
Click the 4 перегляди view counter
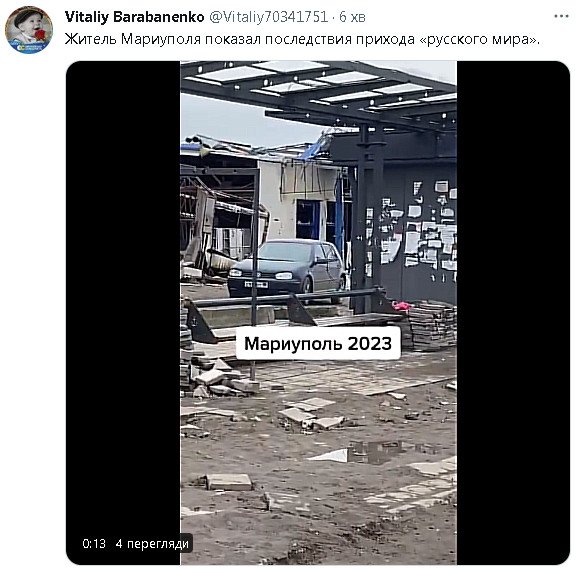click(152, 544)
